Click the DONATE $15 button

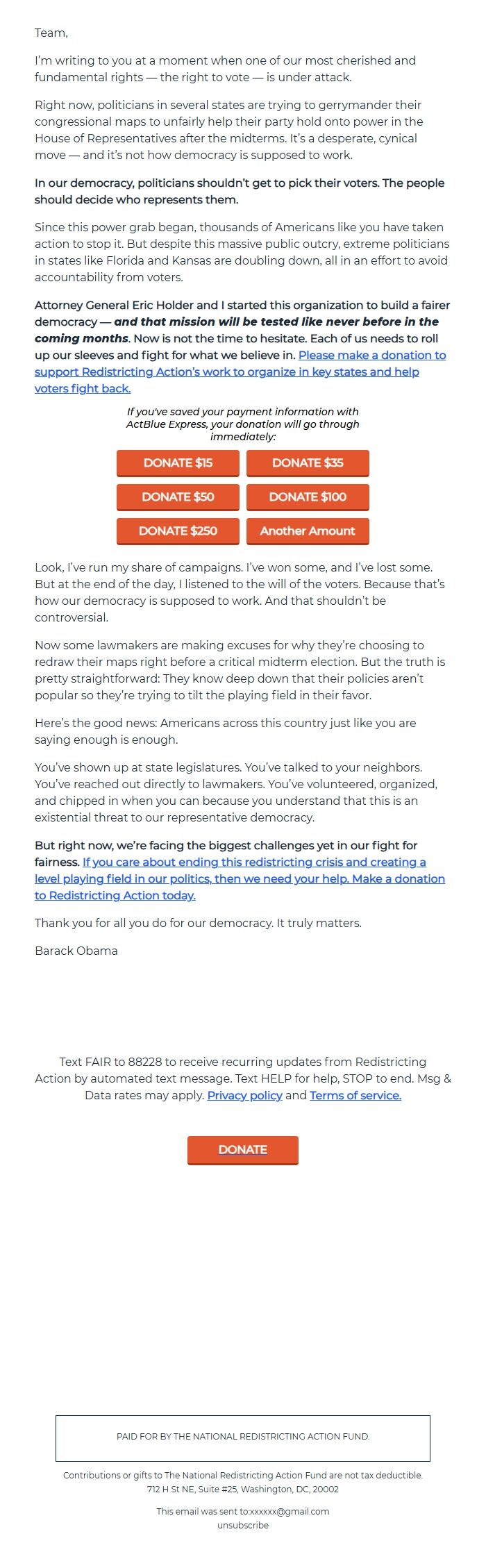[178, 463]
